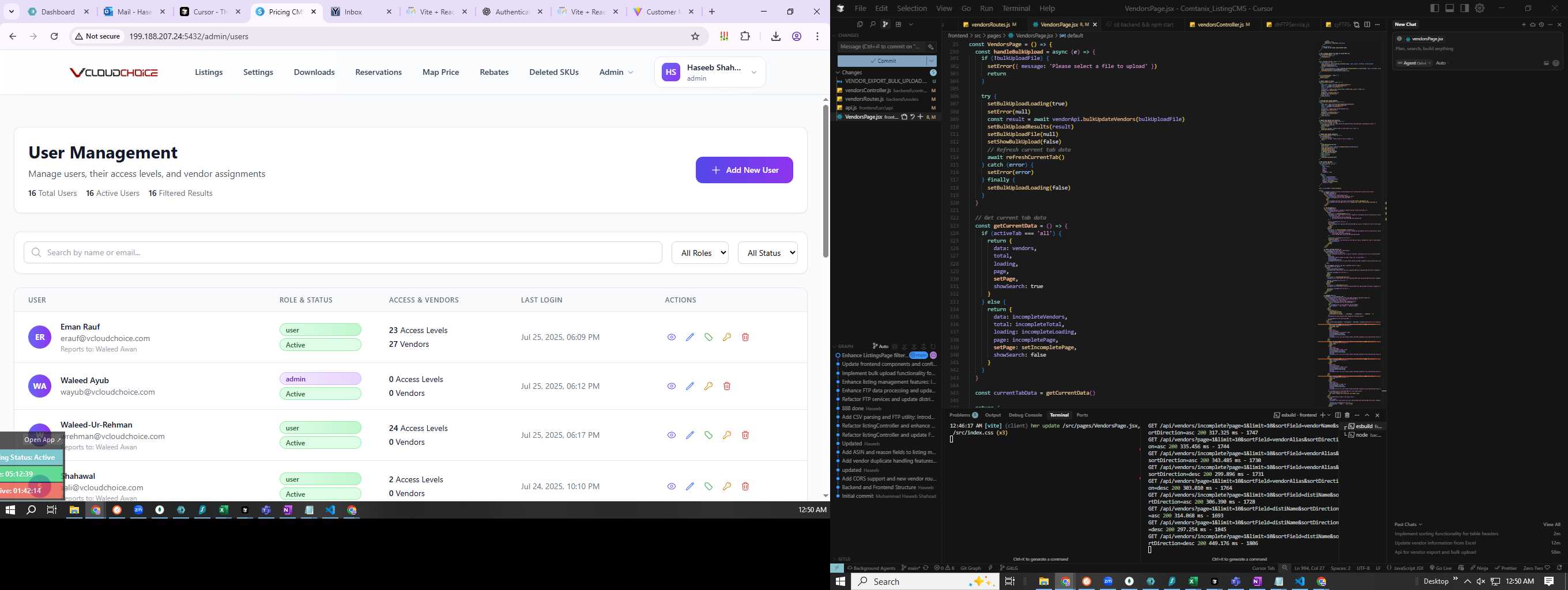
Task: Open All Status filter dropdown
Action: 767,253
